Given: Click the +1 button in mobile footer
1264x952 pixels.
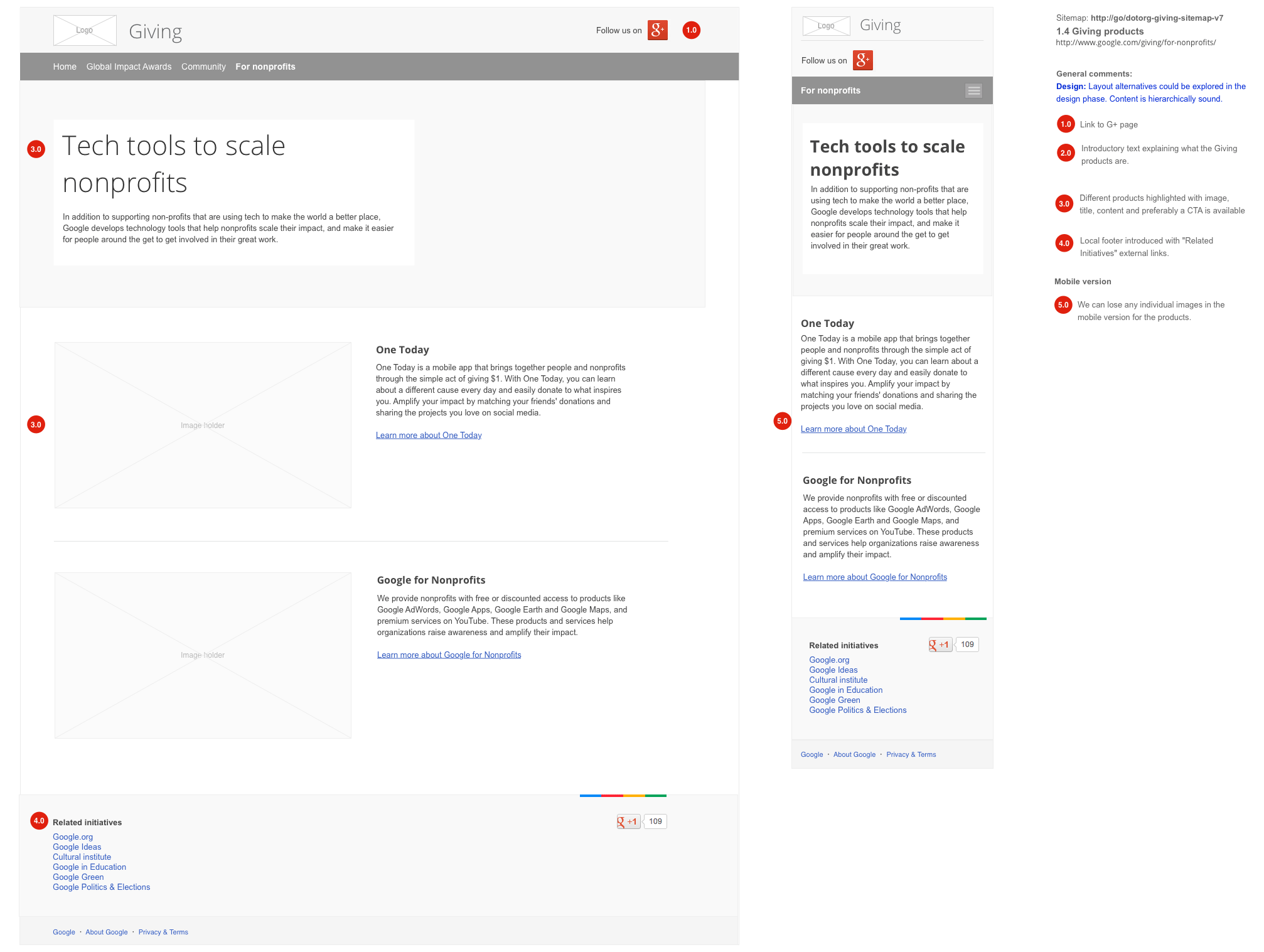Looking at the screenshot, I should click(x=940, y=644).
